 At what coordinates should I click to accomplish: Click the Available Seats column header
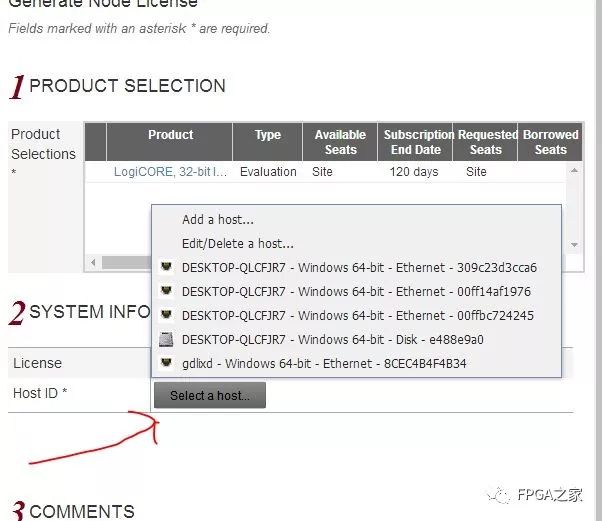coord(340,142)
